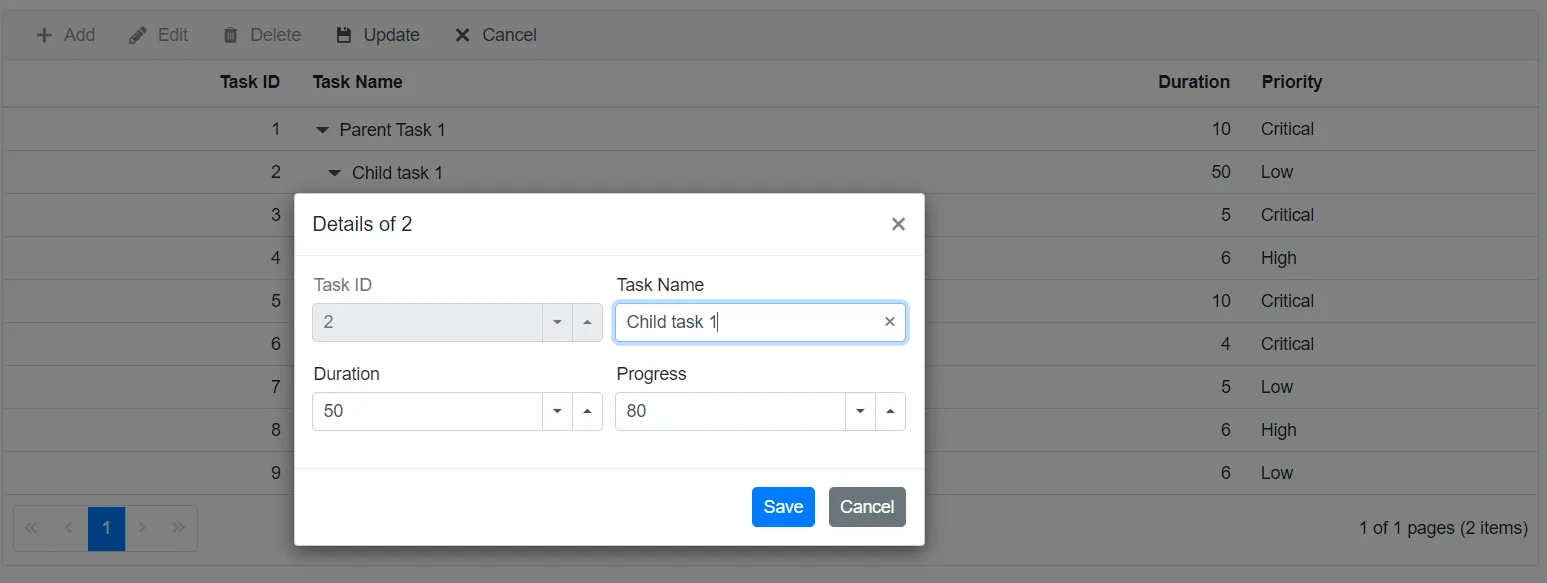Select the Delete trash icon
This screenshot has height=583, width=1547.
tap(230, 34)
